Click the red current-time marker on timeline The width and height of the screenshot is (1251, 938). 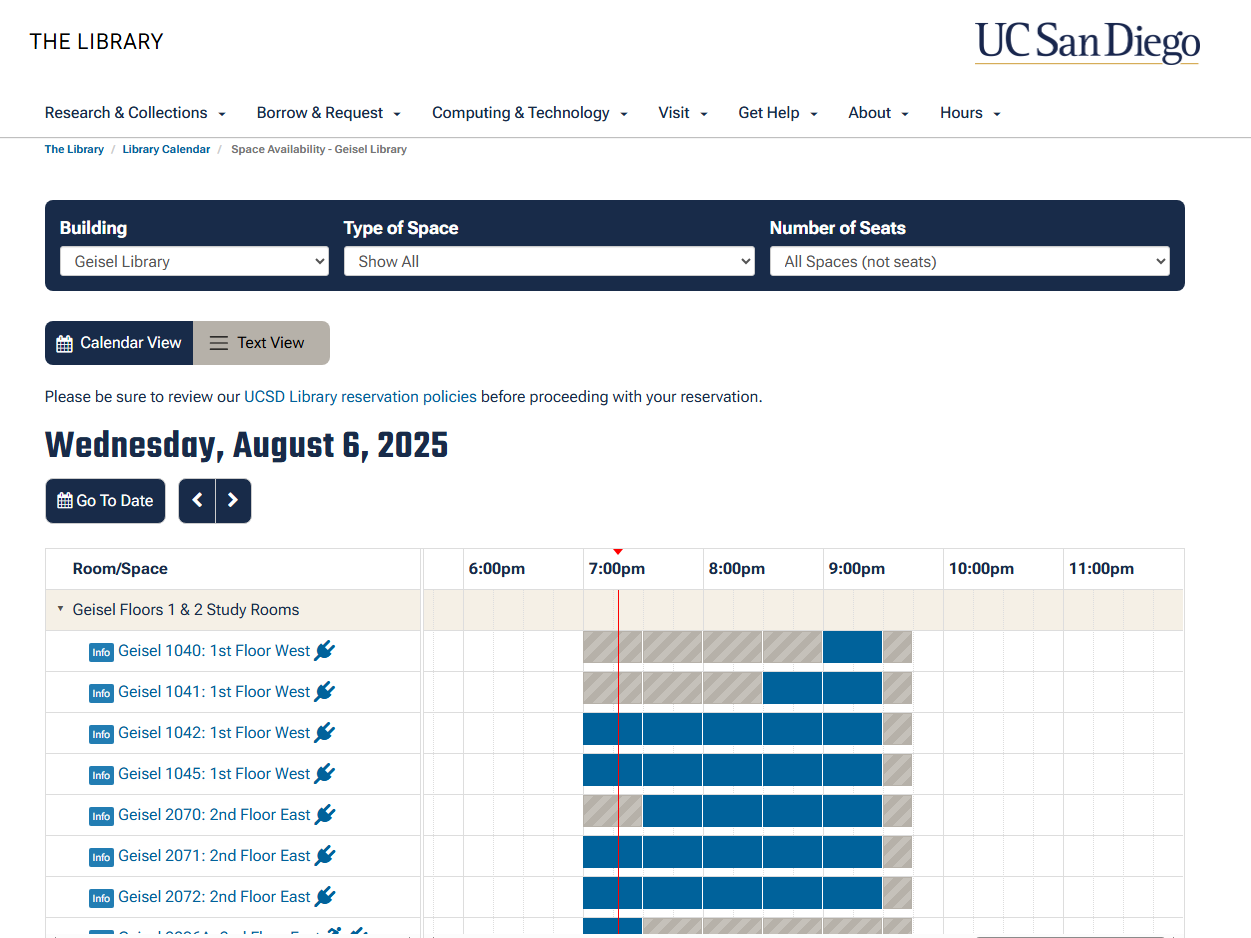coord(618,552)
